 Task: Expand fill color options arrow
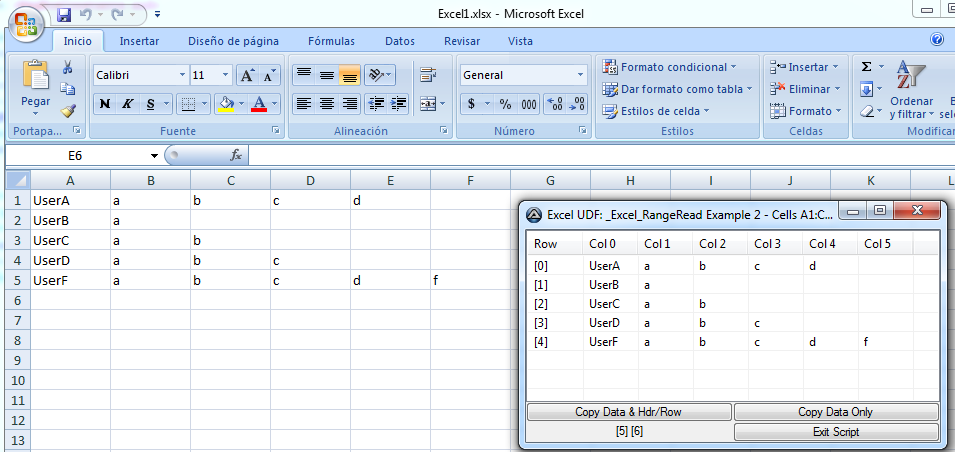point(242,104)
